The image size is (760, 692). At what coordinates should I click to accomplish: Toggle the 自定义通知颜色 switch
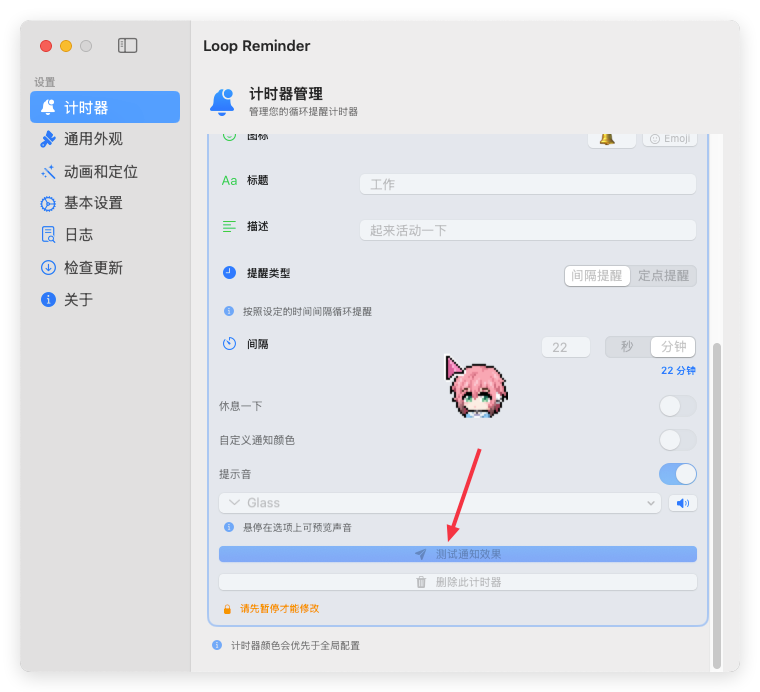point(678,440)
